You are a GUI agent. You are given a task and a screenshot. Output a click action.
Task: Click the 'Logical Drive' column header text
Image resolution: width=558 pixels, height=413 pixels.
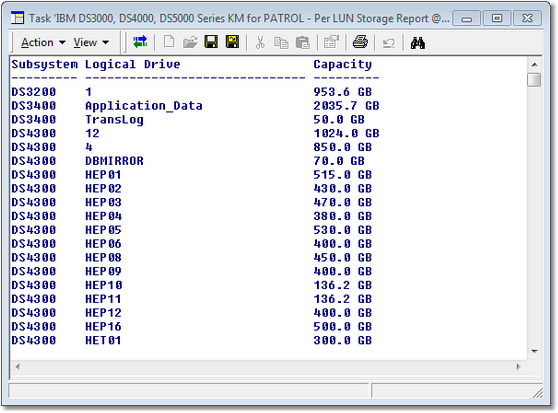coord(133,64)
